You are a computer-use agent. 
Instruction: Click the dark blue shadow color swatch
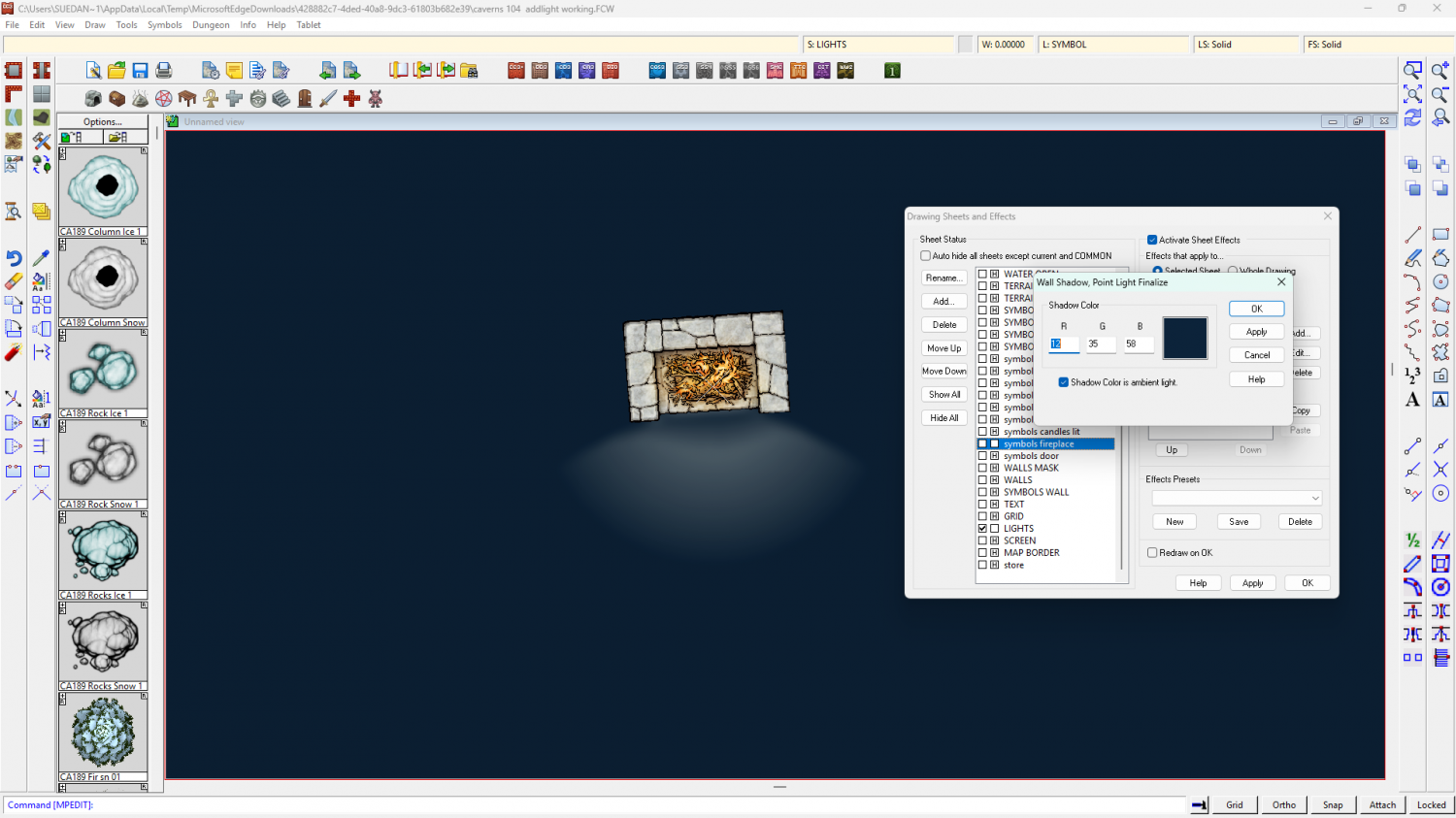click(x=1184, y=339)
